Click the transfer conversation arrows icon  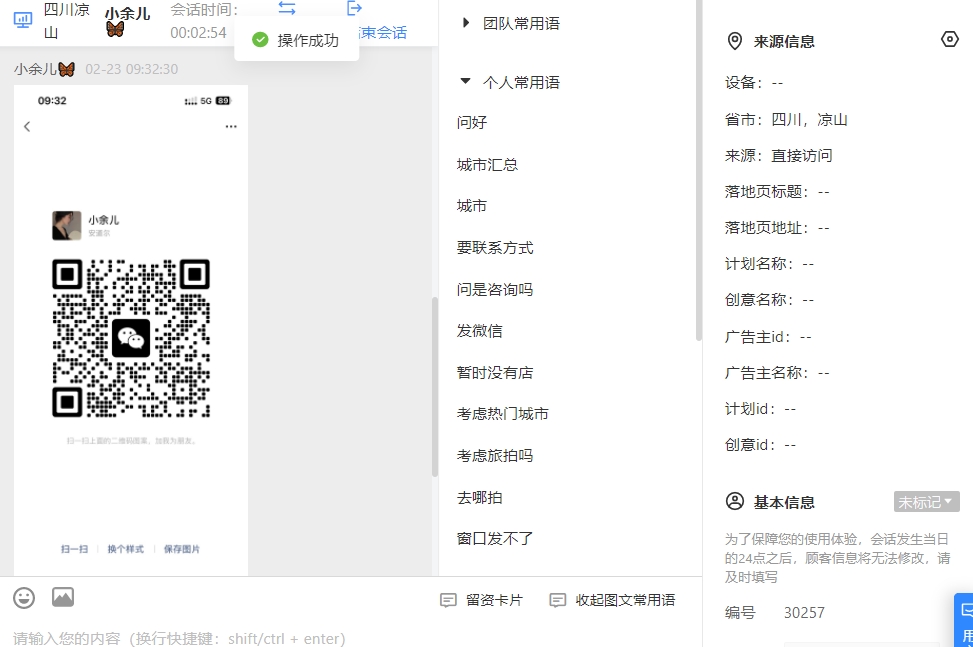[287, 8]
